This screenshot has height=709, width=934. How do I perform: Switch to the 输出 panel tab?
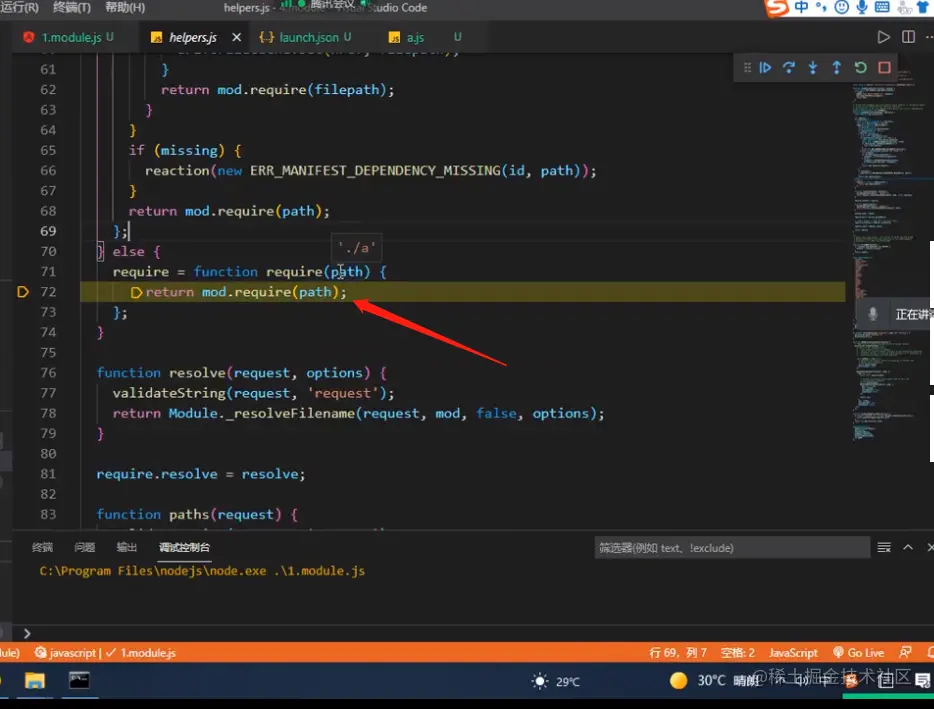coord(126,547)
